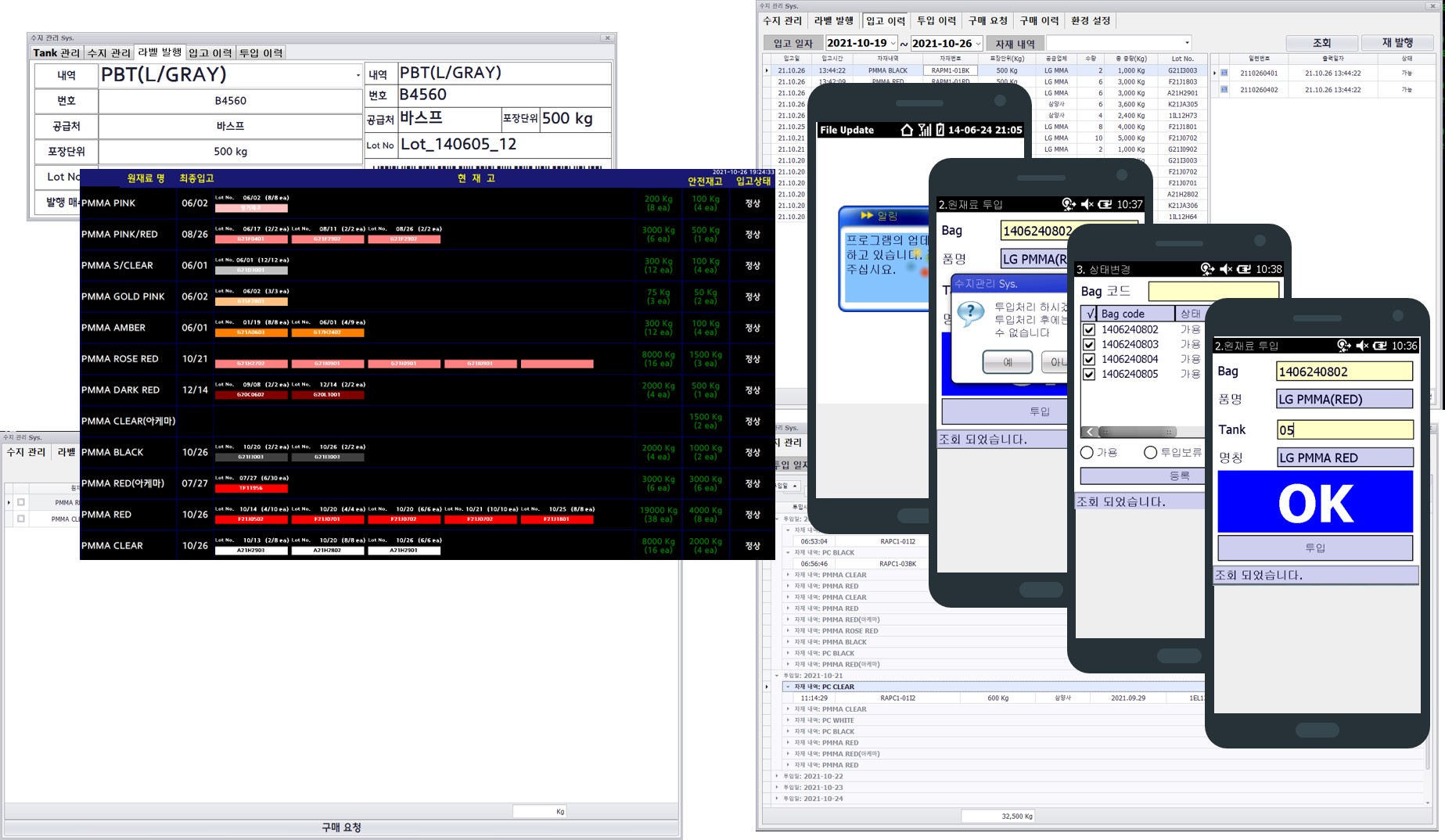Click the orange PMMA AMBER lot bar G21A0603
The height and width of the screenshot is (840, 1445).
point(251,332)
